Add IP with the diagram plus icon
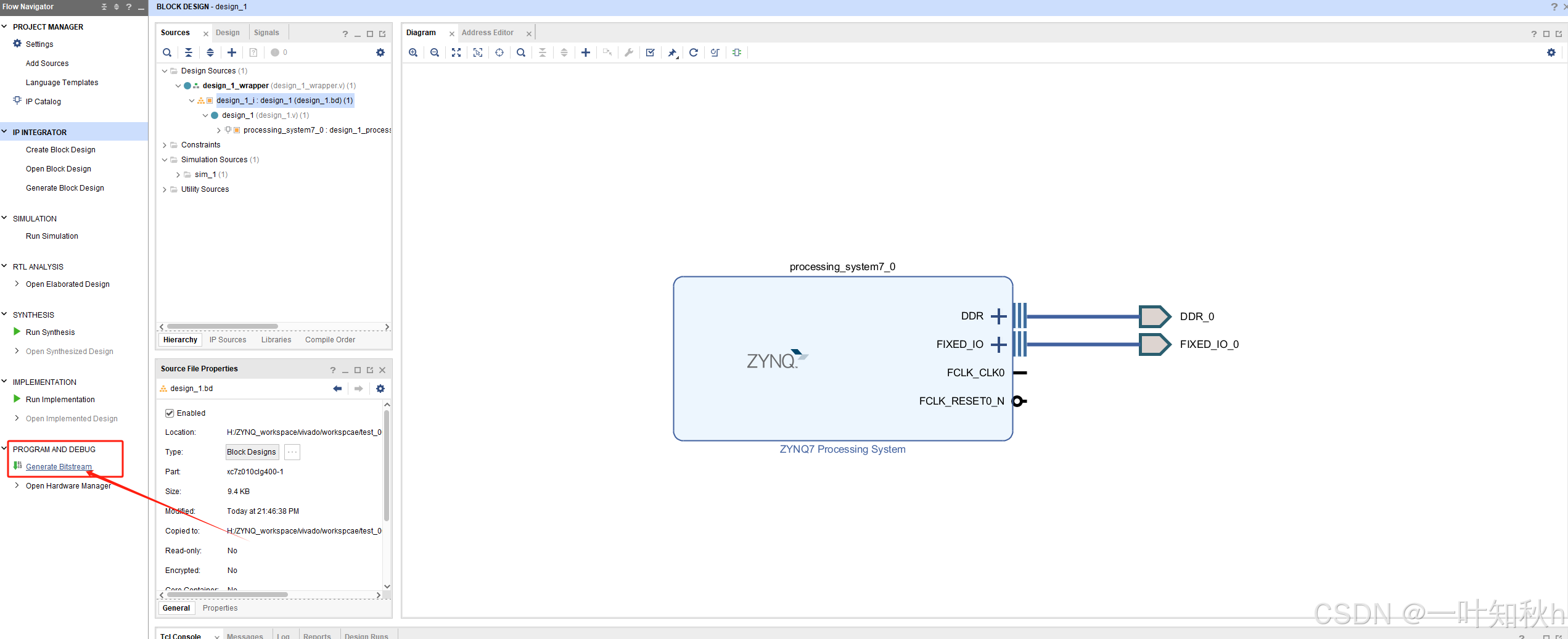 [586, 52]
